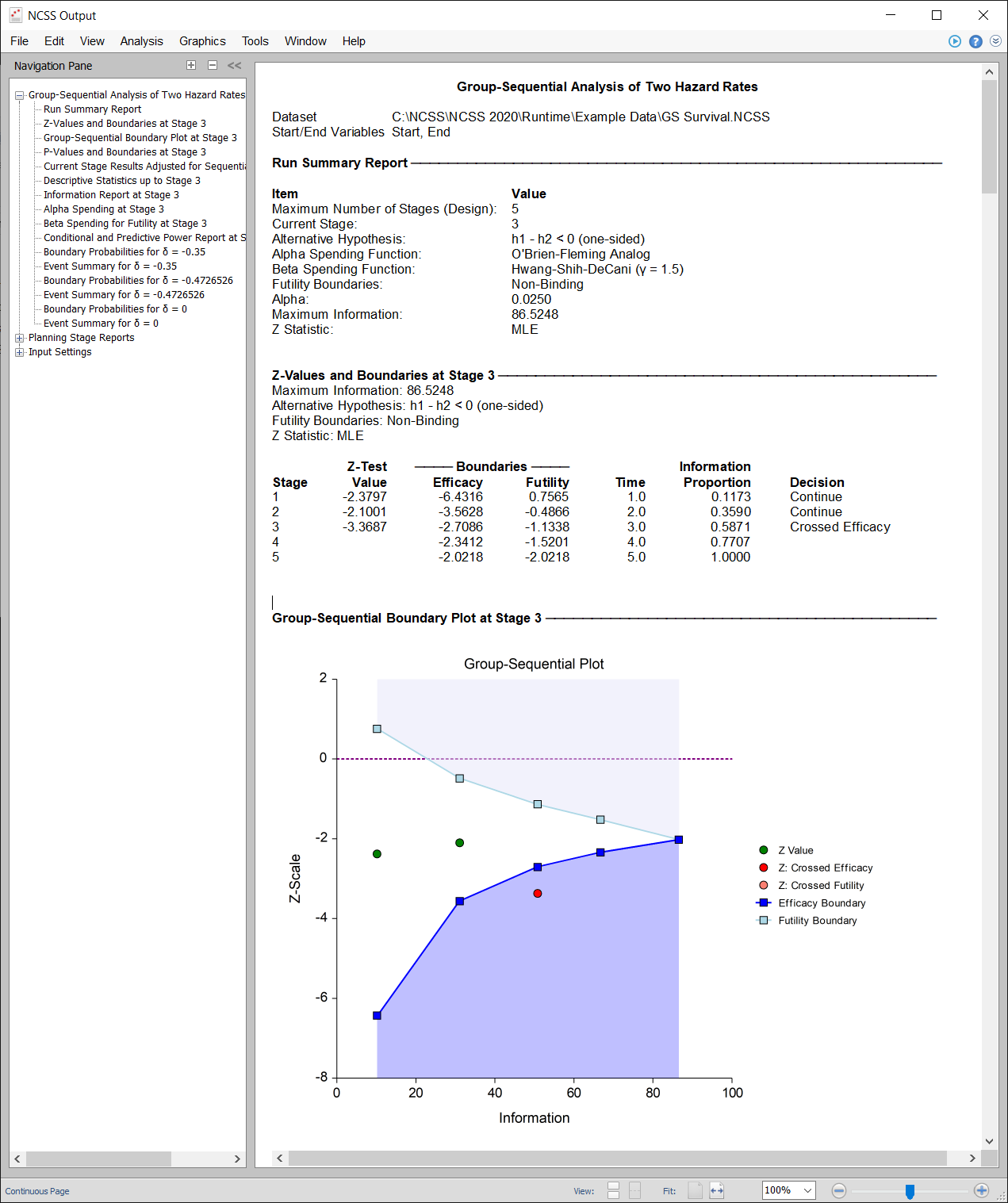Open Conditional and Predictive Power Report

144,238
